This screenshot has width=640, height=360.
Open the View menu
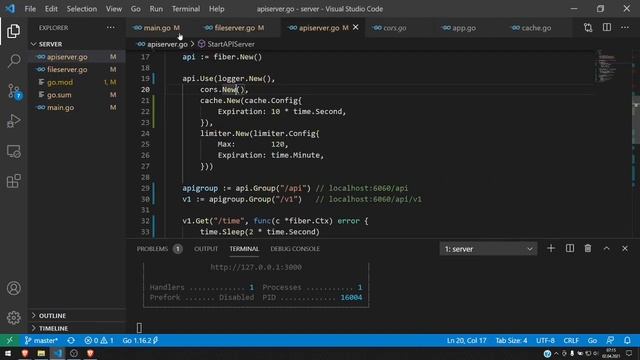(x=114, y=9)
